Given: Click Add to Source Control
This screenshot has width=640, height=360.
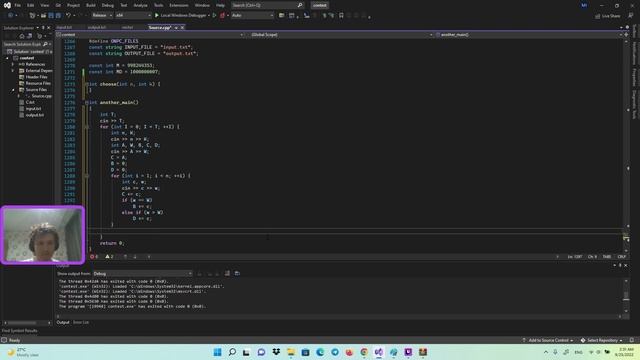Looking at the screenshot, I should 548,340.
